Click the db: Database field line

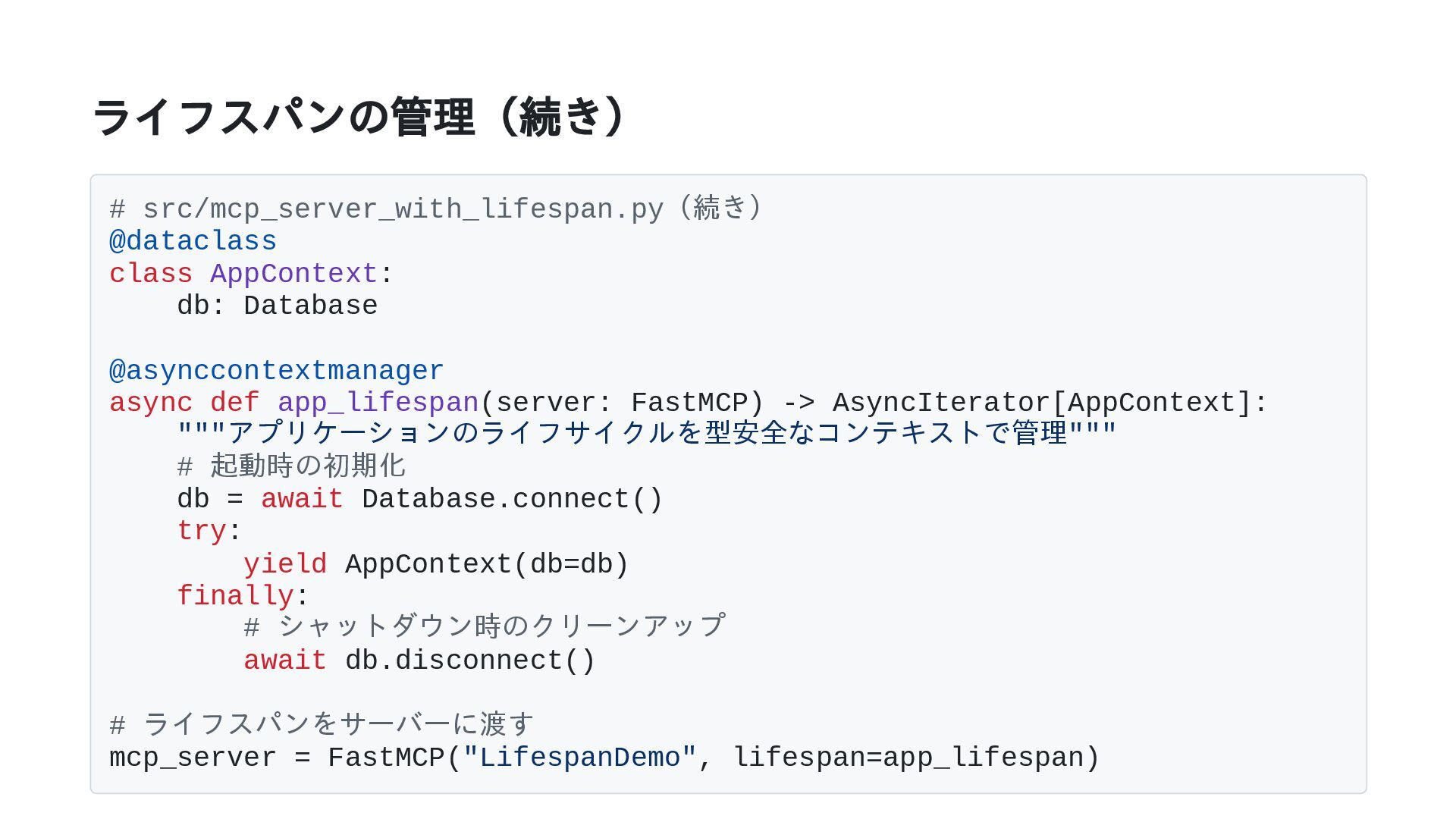[277, 306]
